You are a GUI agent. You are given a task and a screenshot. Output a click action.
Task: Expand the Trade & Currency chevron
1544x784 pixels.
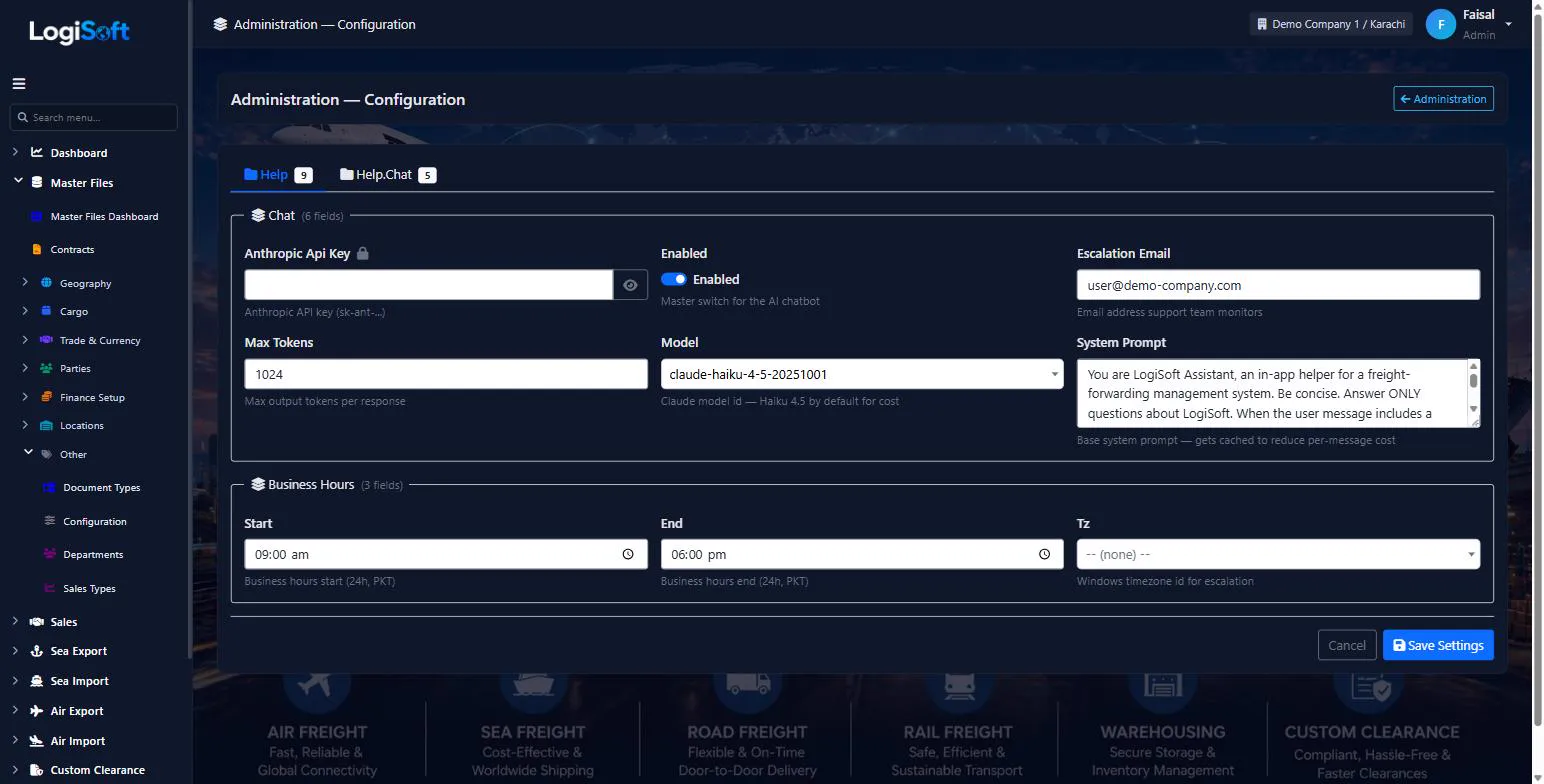[25, 339]
